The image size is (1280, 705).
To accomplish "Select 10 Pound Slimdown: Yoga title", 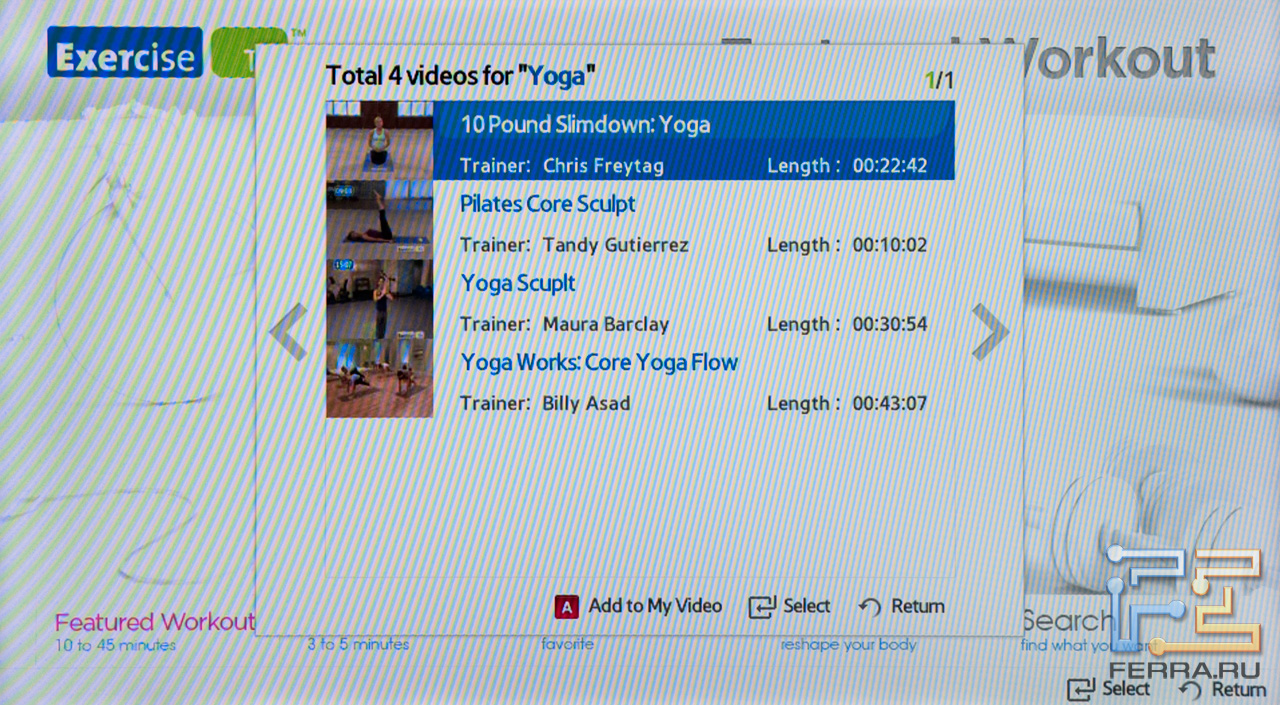I will [585, 125].
